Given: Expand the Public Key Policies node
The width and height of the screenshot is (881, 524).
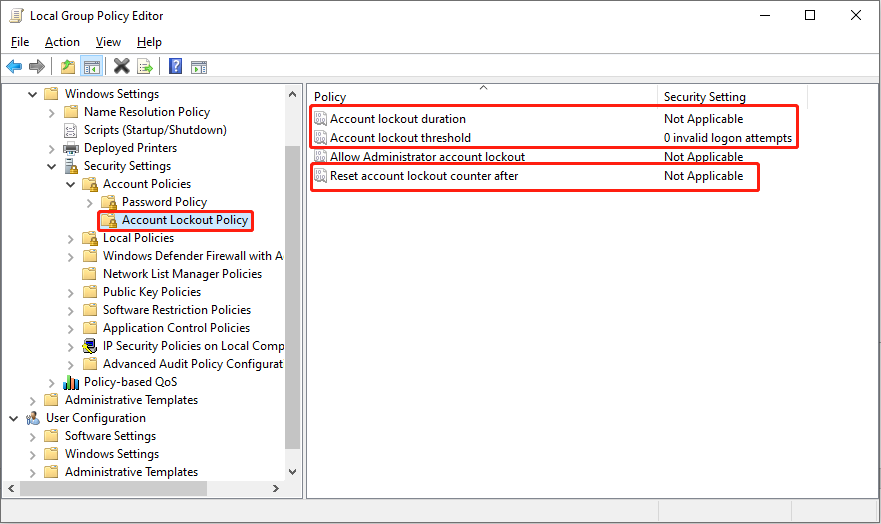Looking at the screenshot, I should (71, 293).
